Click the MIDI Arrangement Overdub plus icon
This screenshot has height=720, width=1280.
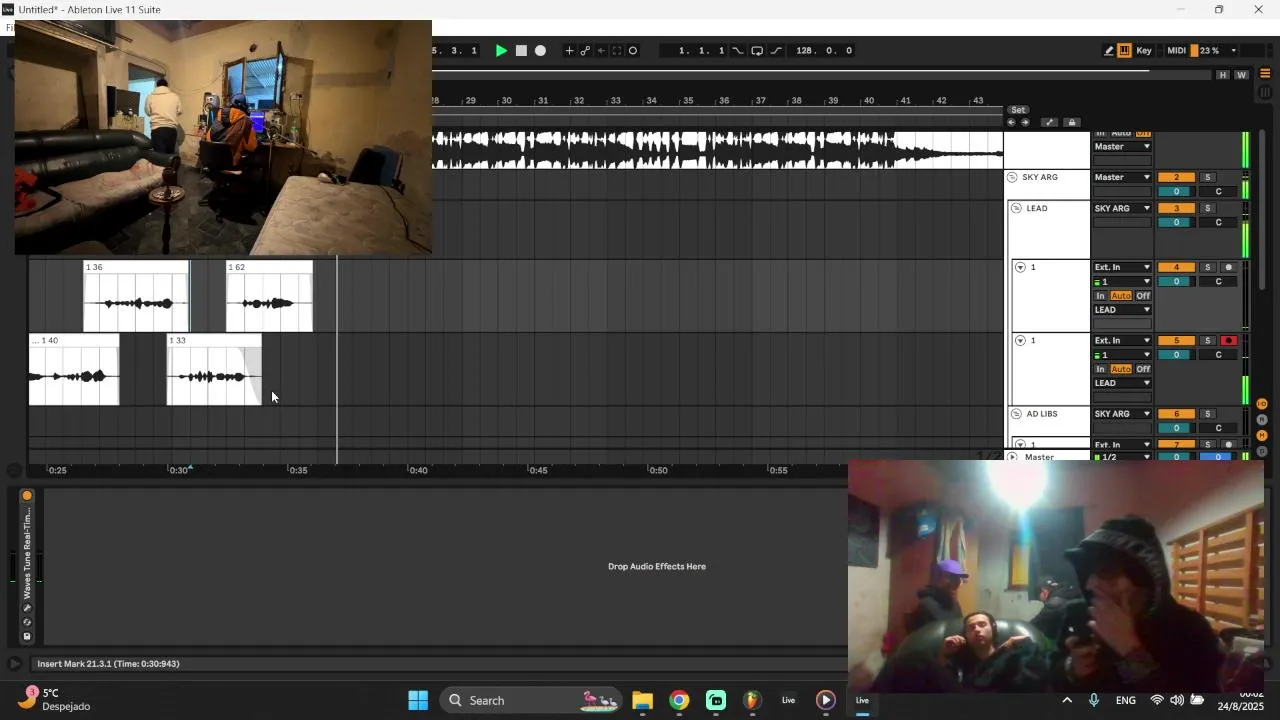(569, 51)
